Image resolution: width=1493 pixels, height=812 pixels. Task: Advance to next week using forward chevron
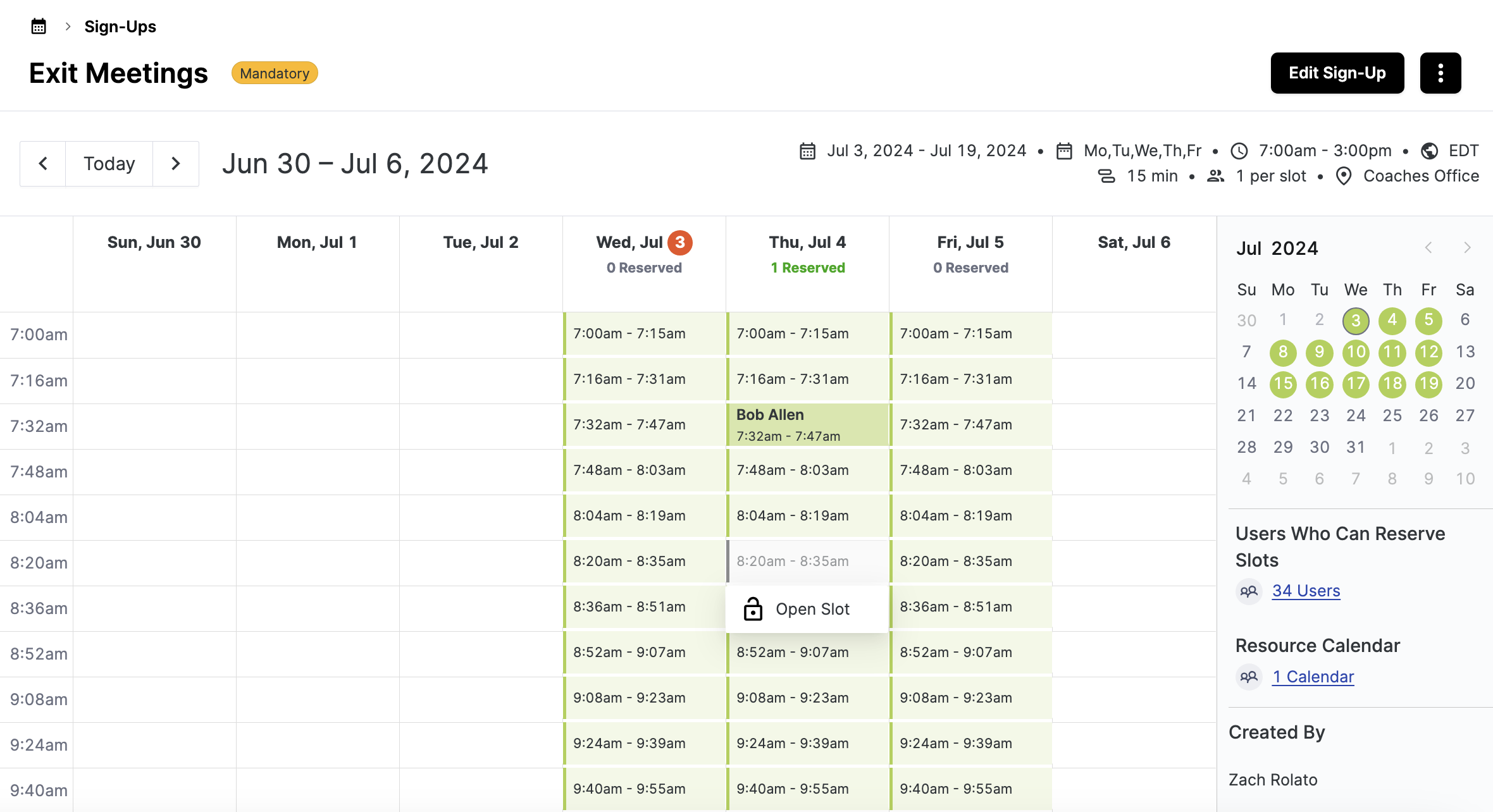[176, 163]
